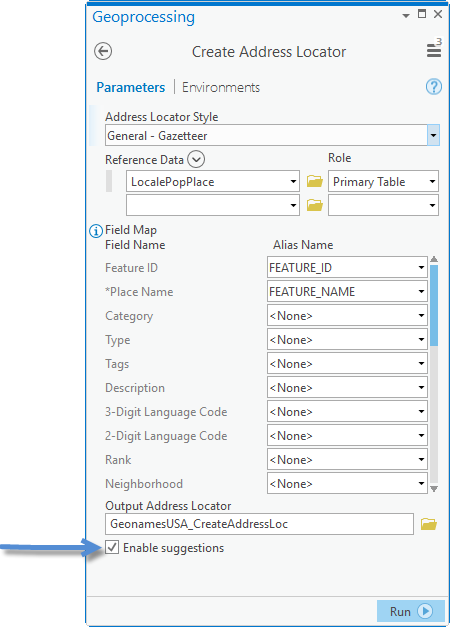Browse folder for LocalePopPlace reference data
This screenshot has width=450, height=627.
tap(314, 181)
